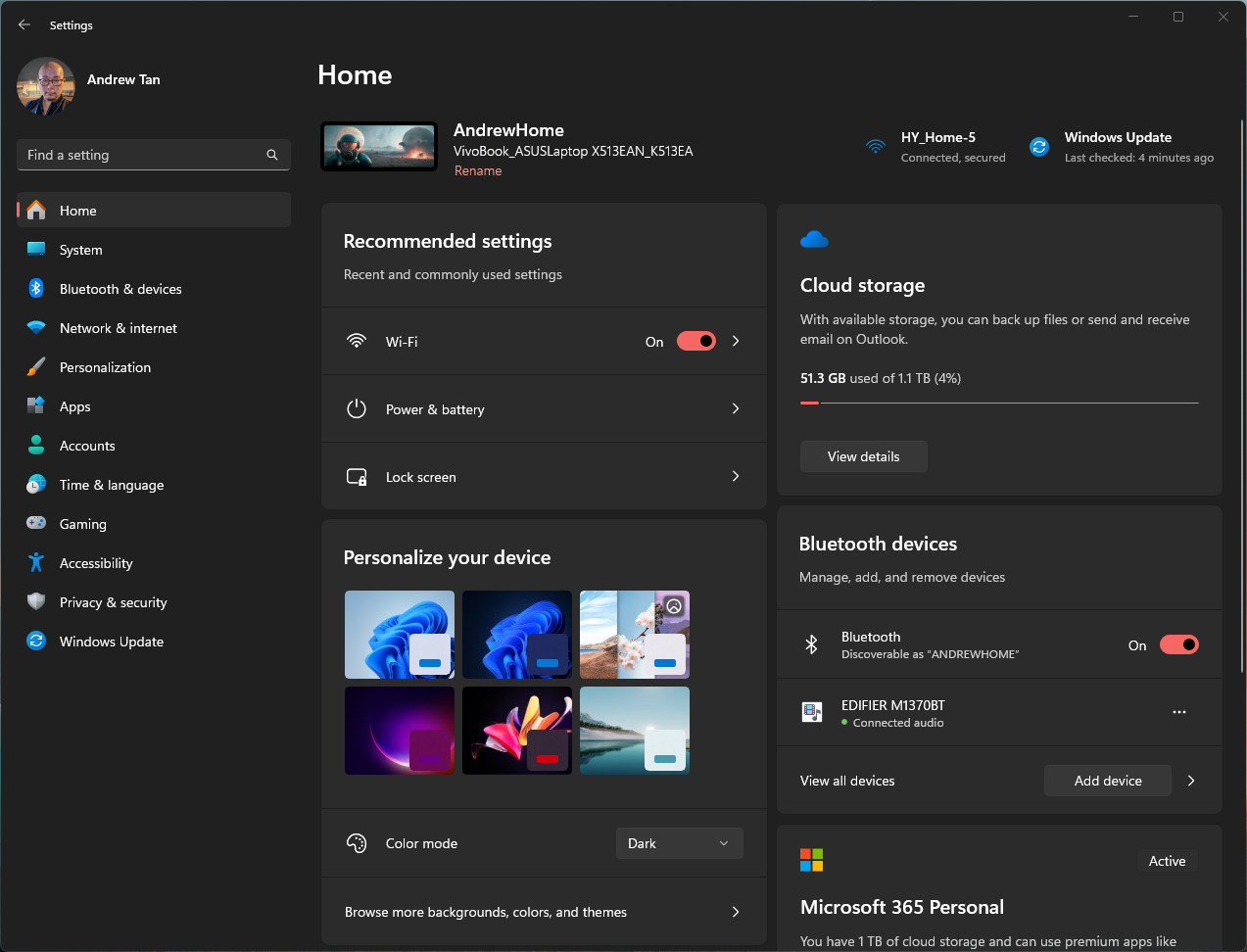Screen dimensions: 1247x952
Task: Click the OneDrive cloud icon
Action: coord(814,240)
